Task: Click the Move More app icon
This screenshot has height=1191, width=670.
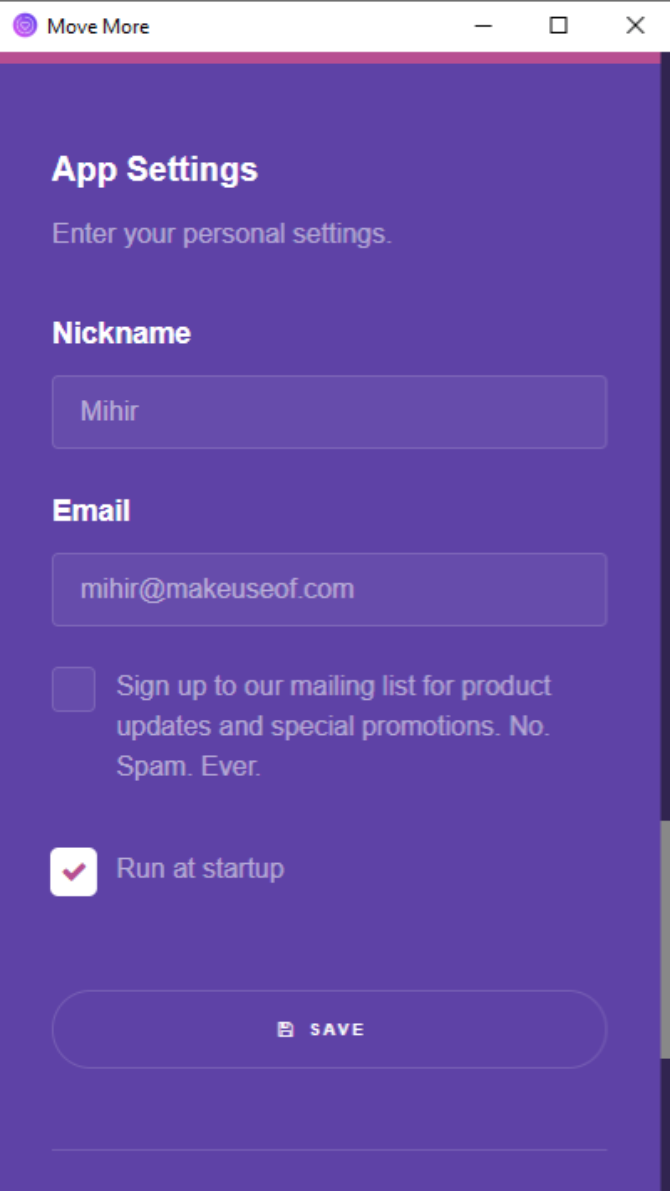Action: 25,26
